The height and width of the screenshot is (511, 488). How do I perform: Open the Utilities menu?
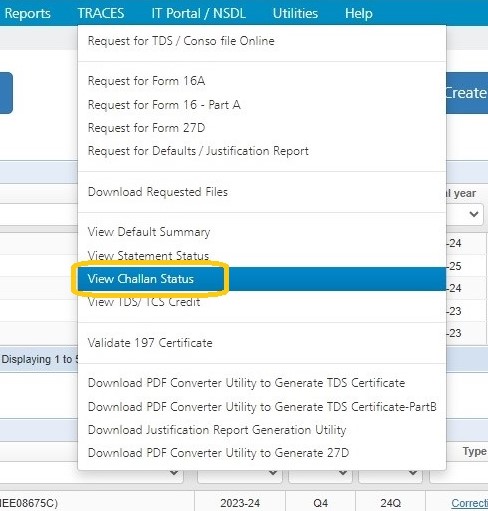point(295,14)
